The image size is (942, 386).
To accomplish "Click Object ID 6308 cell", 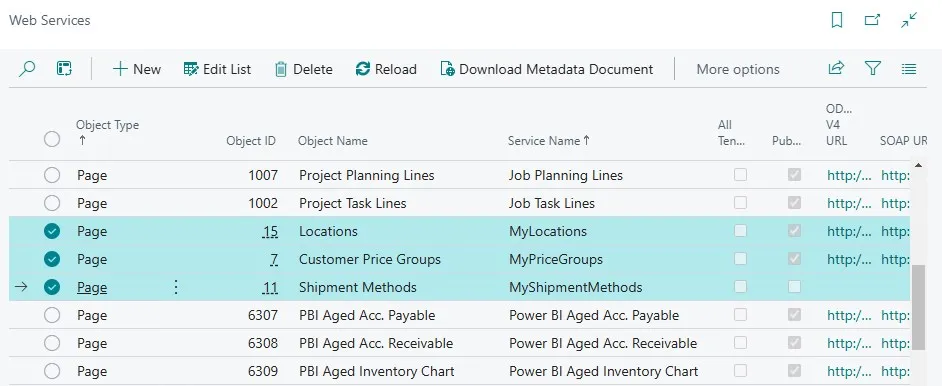I will tap(263, 343).
